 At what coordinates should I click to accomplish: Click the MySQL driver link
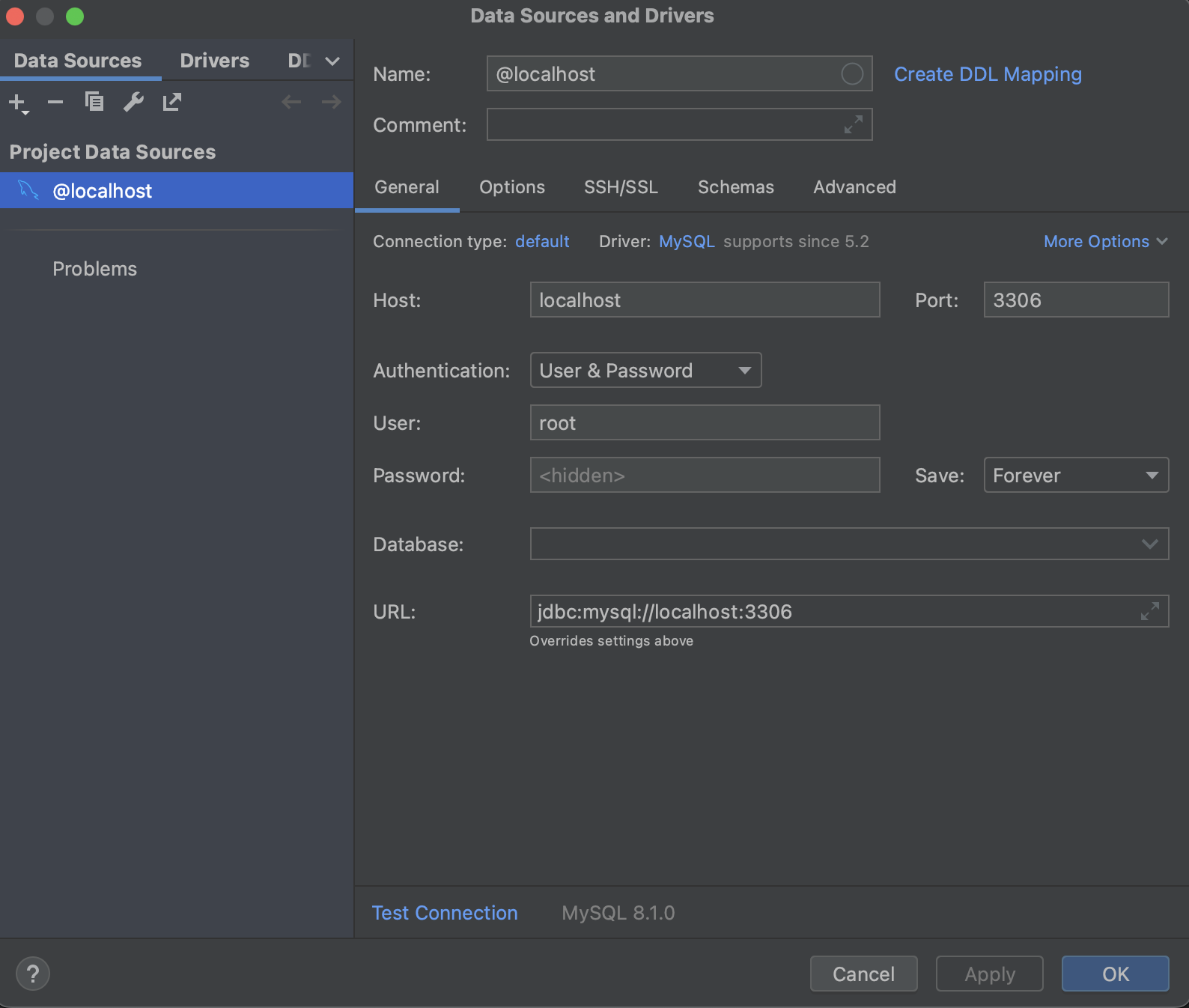coord(687,241)
